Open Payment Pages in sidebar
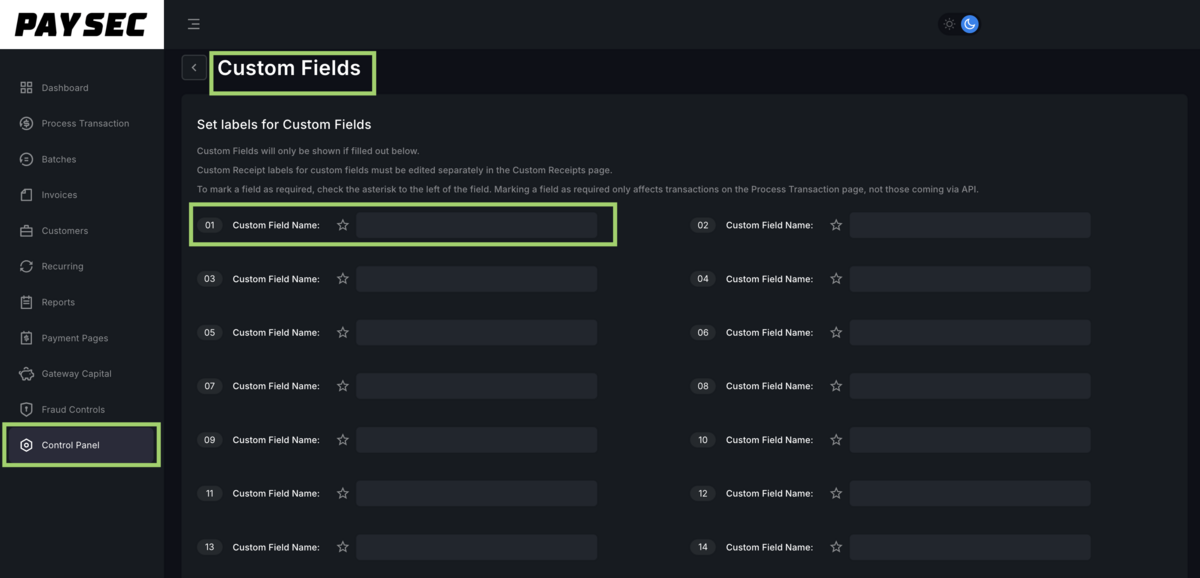This screenshot has width=1200, height=578. [74, 338]
